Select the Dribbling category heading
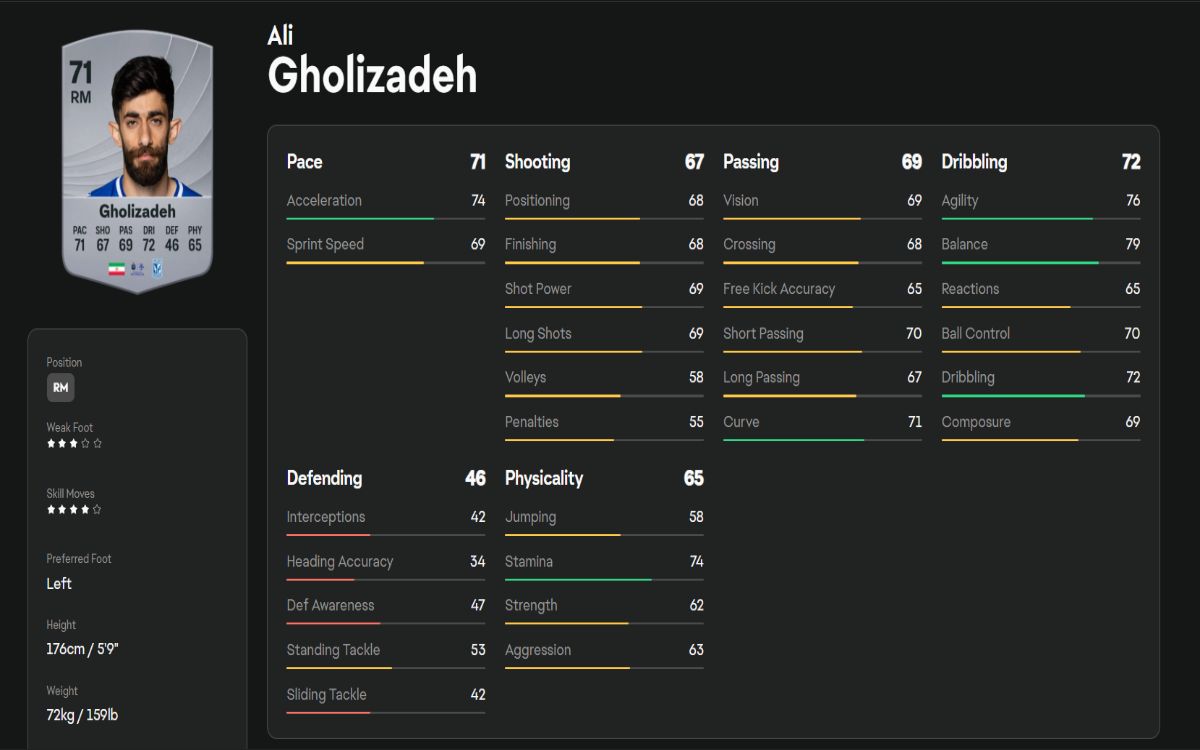This screenshot has width=1200, height=750. click(x=974, y=162)
